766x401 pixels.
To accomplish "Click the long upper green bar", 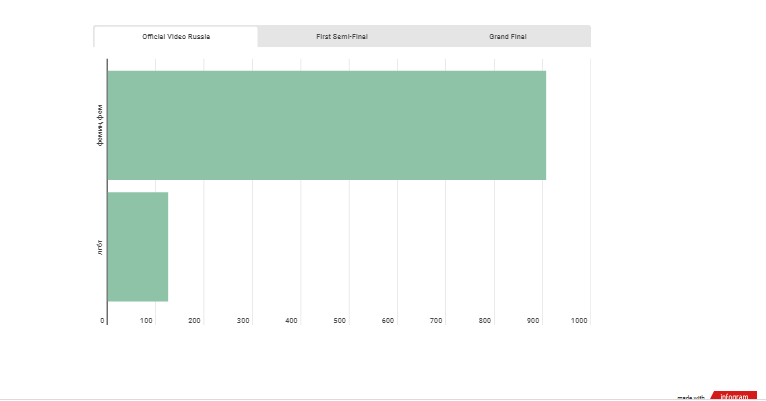I will [x=326, y=125].
